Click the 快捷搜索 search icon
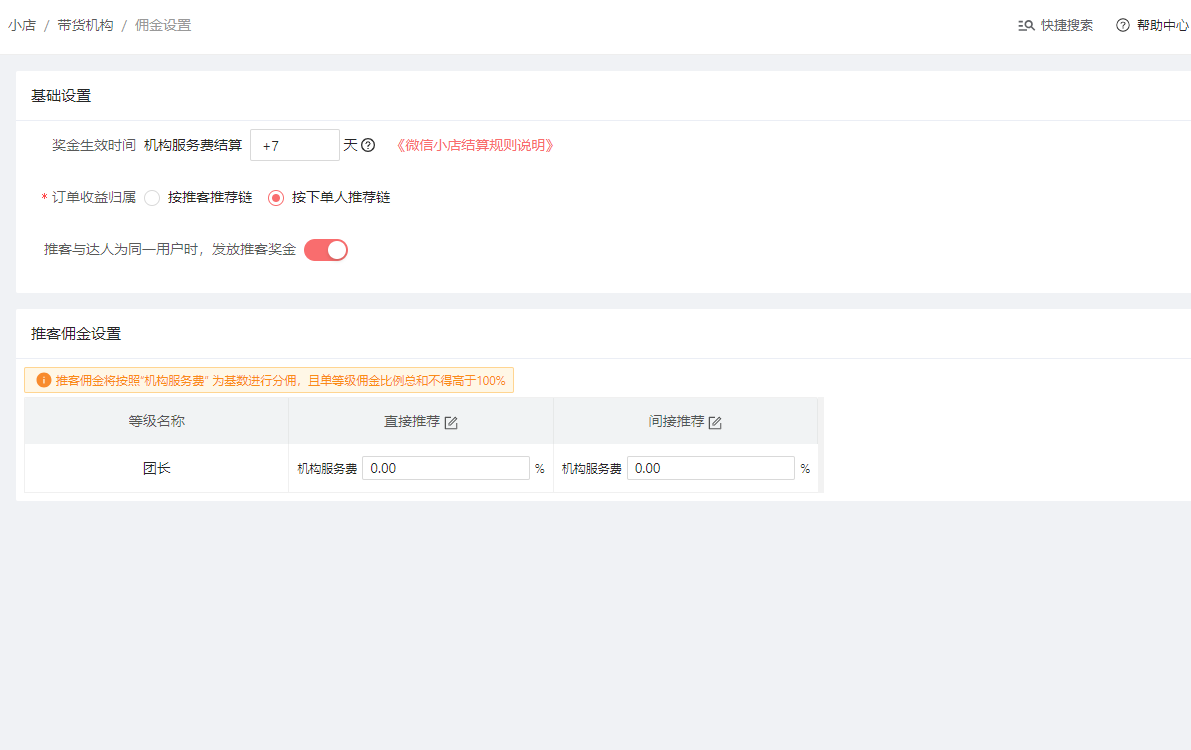The height and width of the screenshot is (750, 1191). click(1025, 26)
